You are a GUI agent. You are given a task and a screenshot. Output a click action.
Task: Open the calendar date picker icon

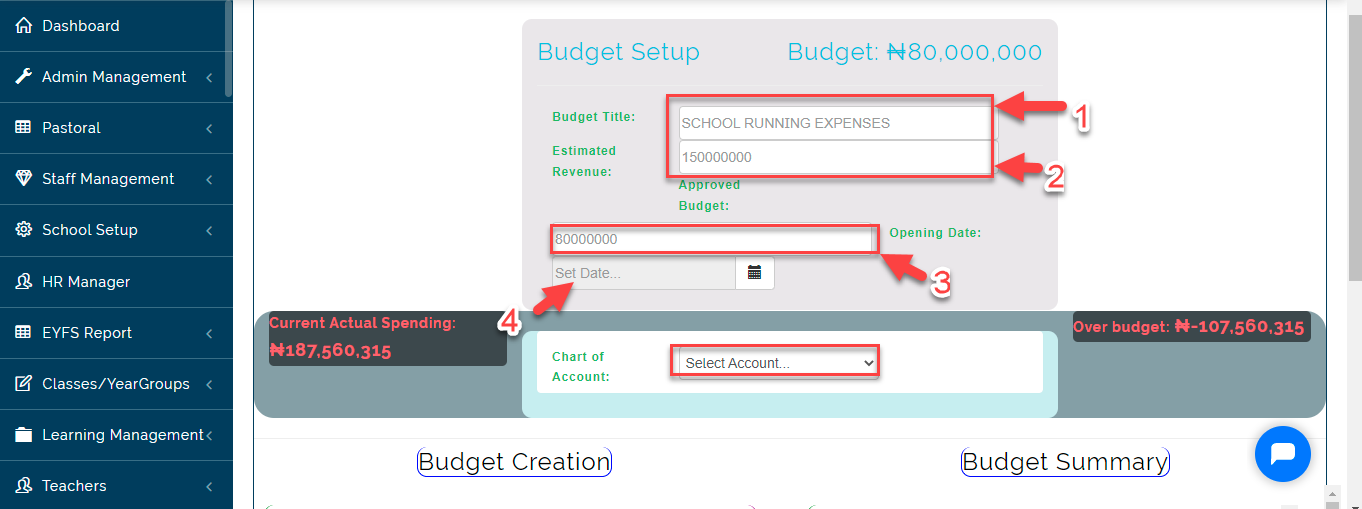pyautogui.click(x=755, y=273)
